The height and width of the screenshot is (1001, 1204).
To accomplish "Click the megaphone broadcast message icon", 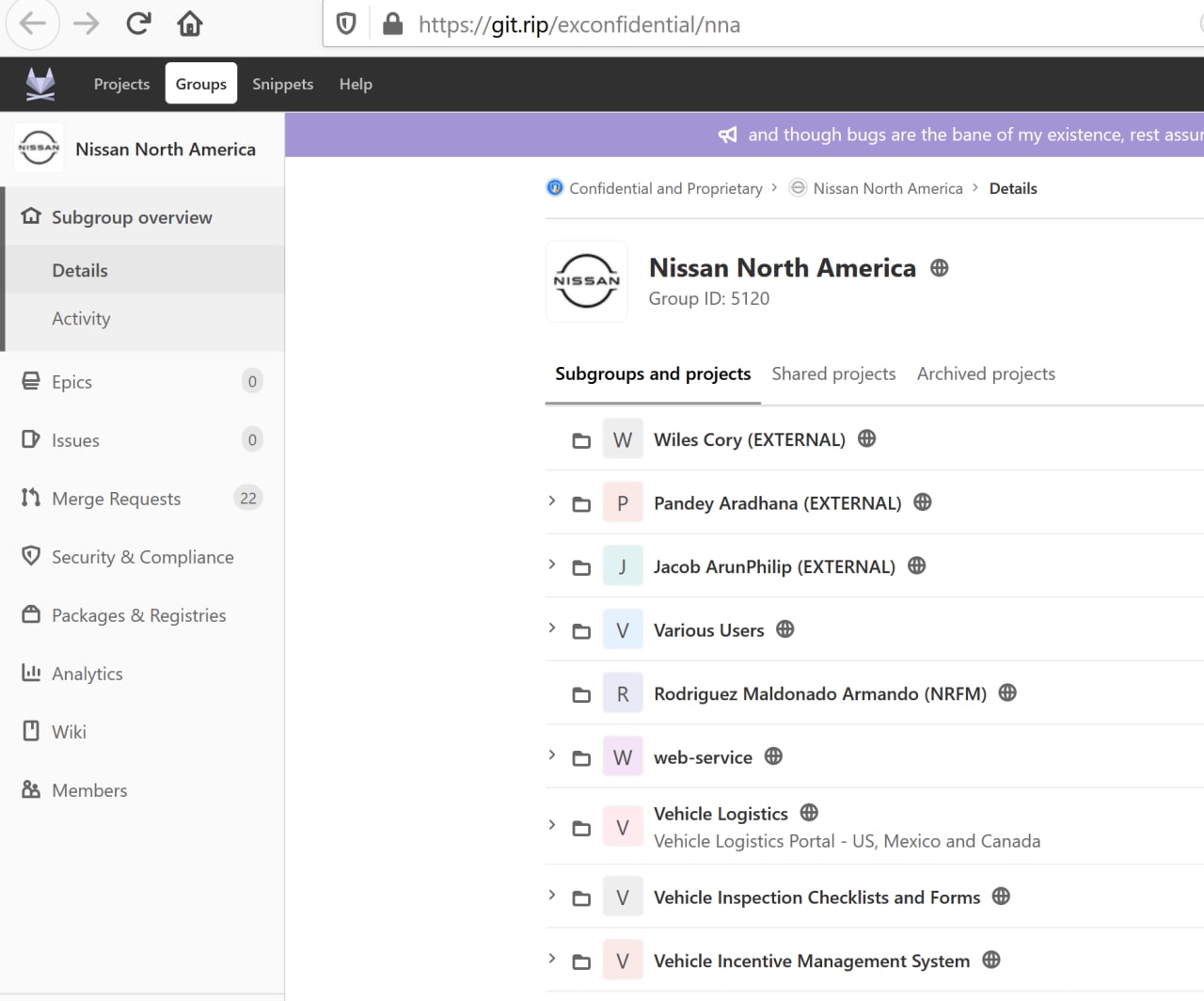I will coord(728,135).
